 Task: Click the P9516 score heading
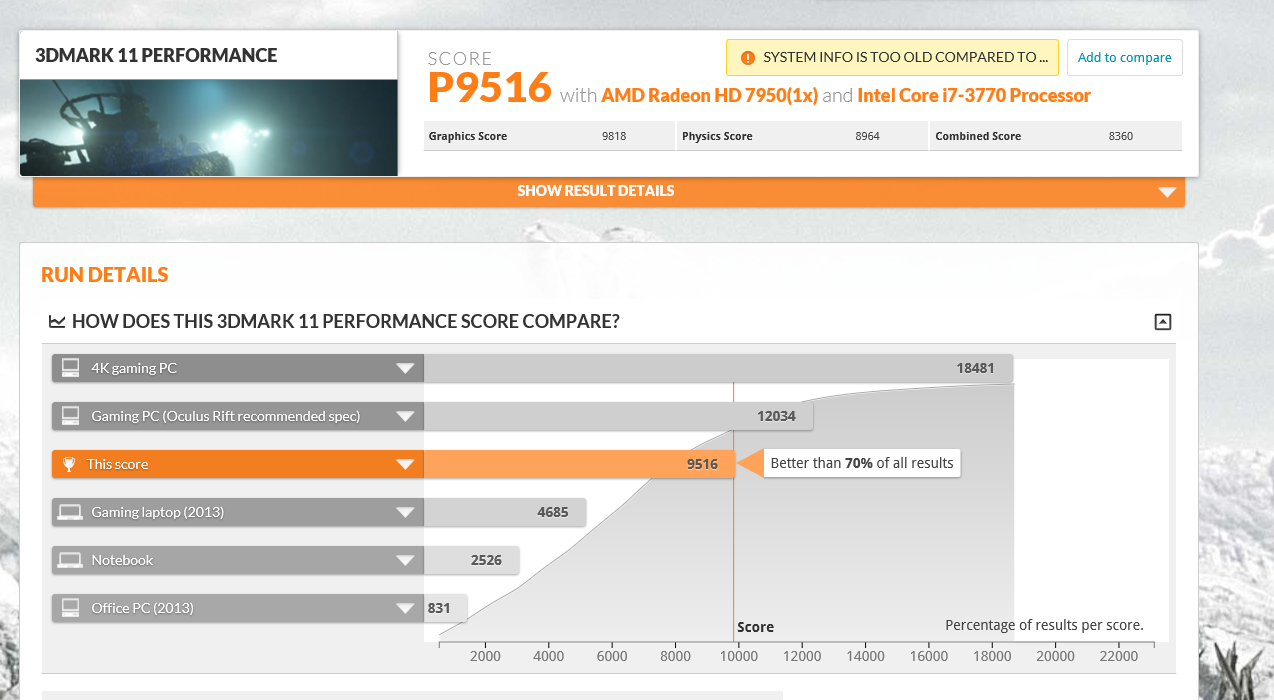[x=490, y=88]
